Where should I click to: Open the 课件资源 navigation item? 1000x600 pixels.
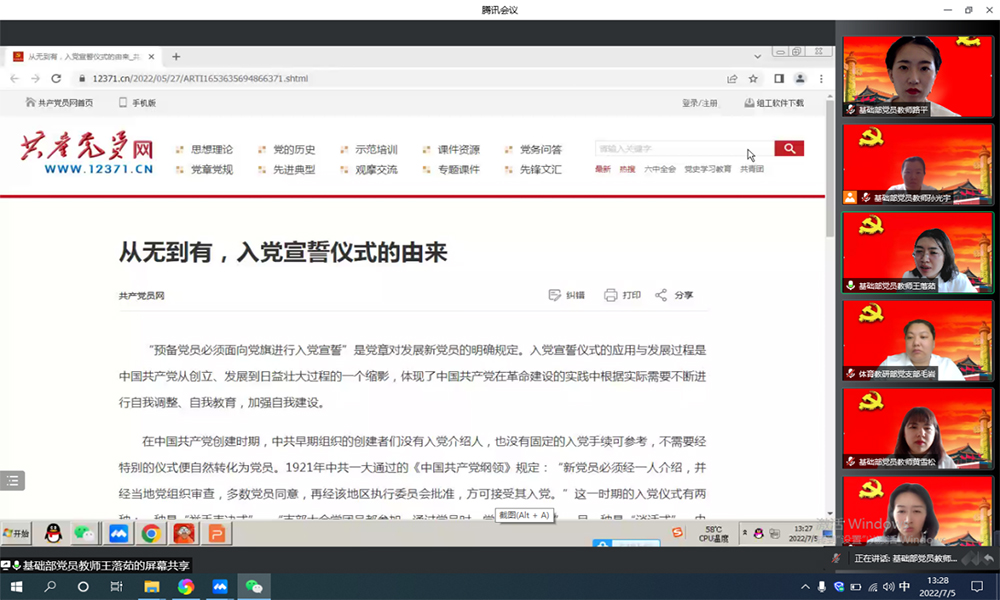(x=458, y=150)
